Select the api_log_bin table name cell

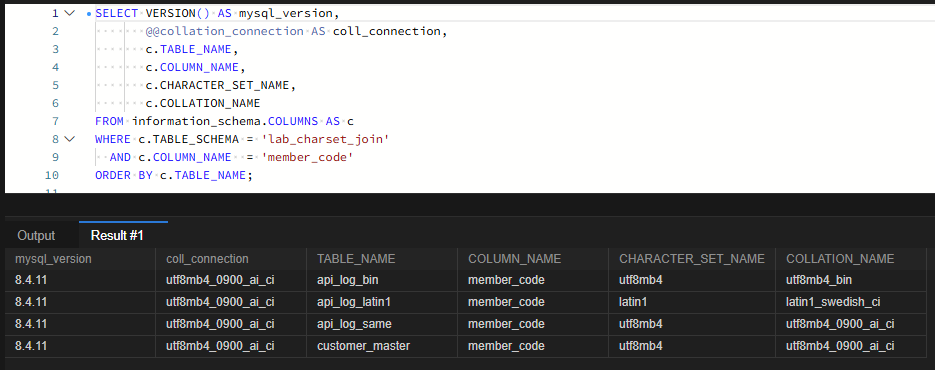point(382,280)
